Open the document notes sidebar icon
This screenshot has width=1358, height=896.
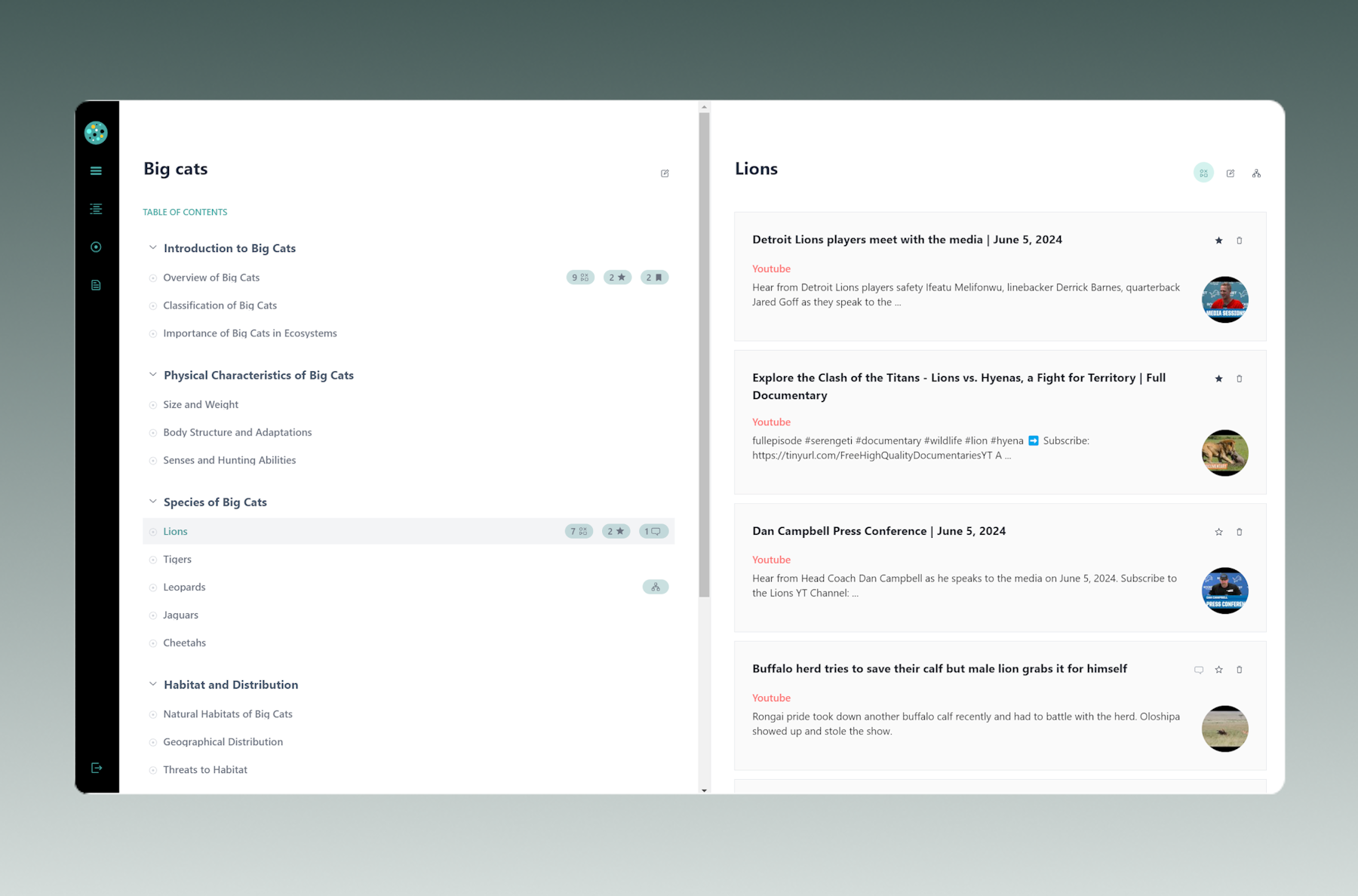pos(96,285)
